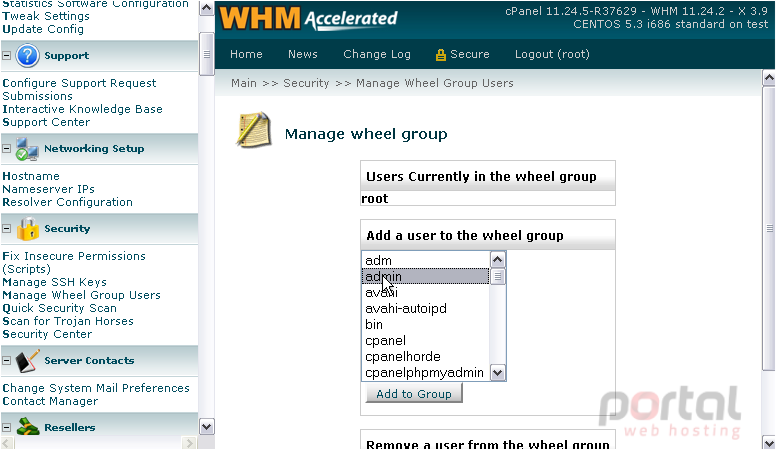
Task: Click root in current wheel group users
Action: point(375,199)
